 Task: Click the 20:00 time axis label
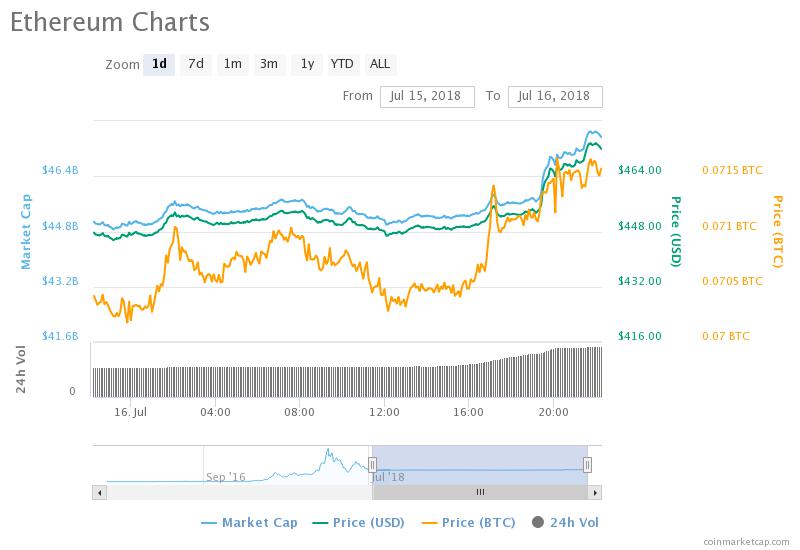coord(553,412)
